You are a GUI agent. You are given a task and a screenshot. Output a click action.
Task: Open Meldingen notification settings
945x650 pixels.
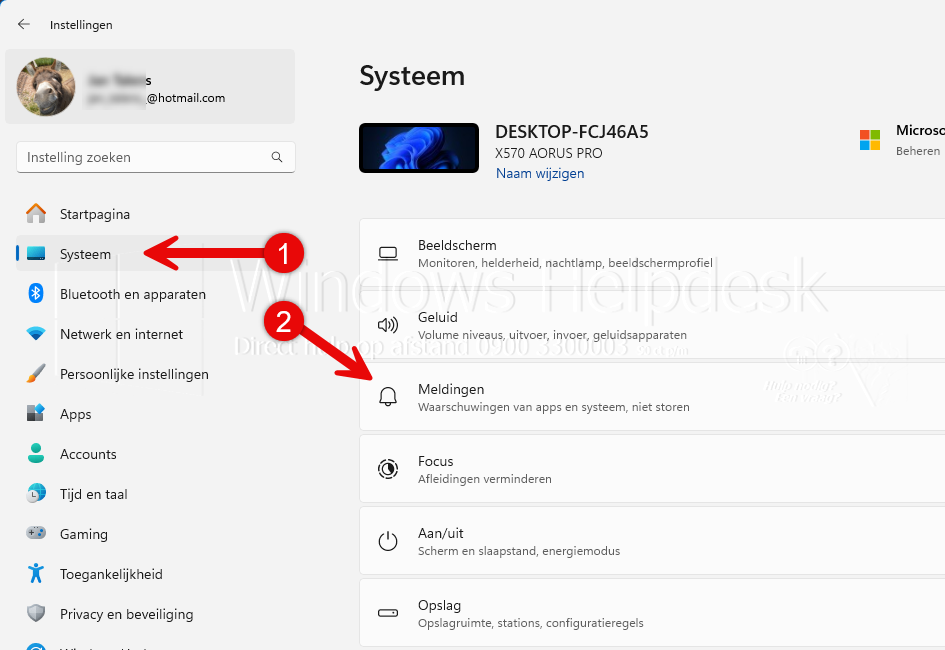coord(652,397)
